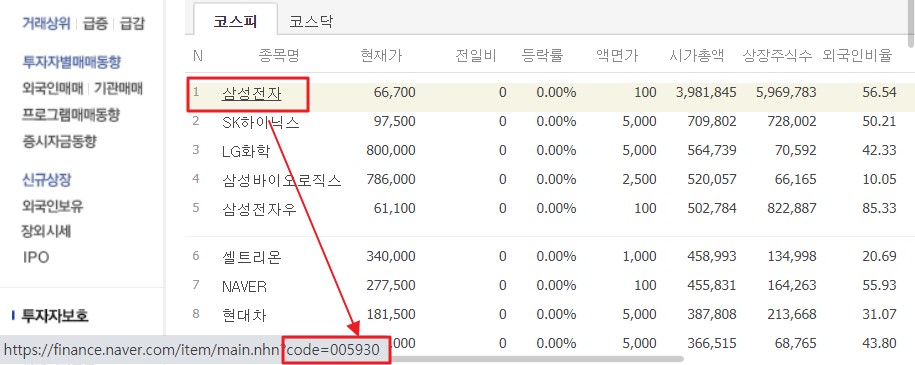This screenshot has height=365, width=915.
Task: Click market cap value 709,802
Action: [711, 122]
